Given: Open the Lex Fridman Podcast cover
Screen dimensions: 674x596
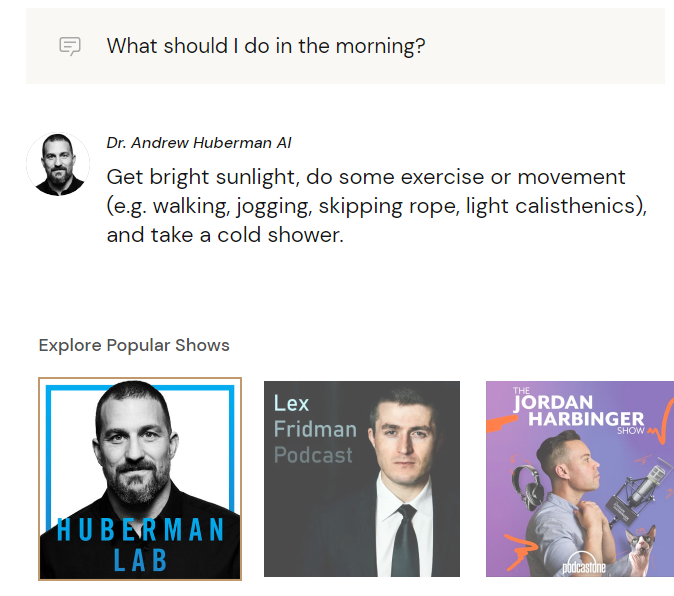Looking at the screenshot, I should (x=362, y=479).
